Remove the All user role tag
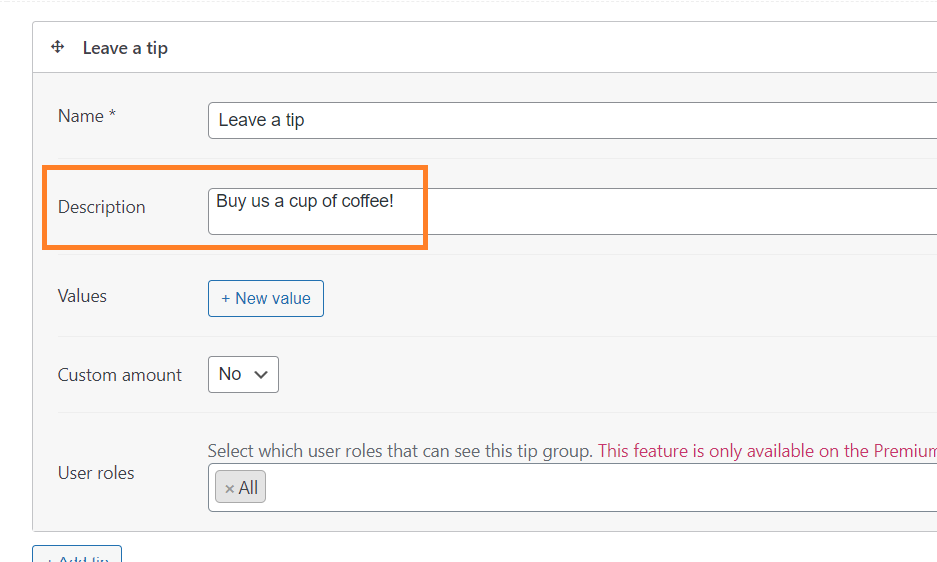This screenshot has height=562, width=937. pos(229,488)
